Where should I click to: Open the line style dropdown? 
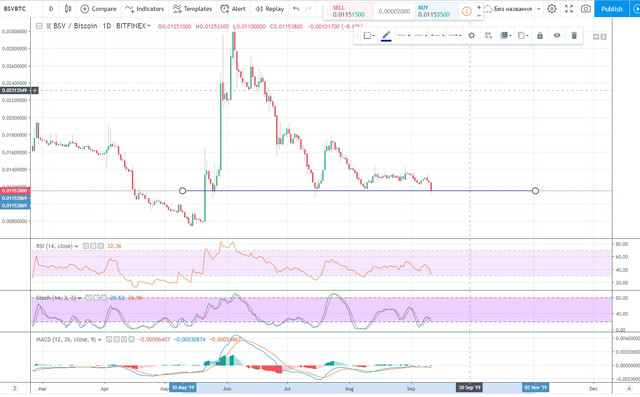[420, 35]
